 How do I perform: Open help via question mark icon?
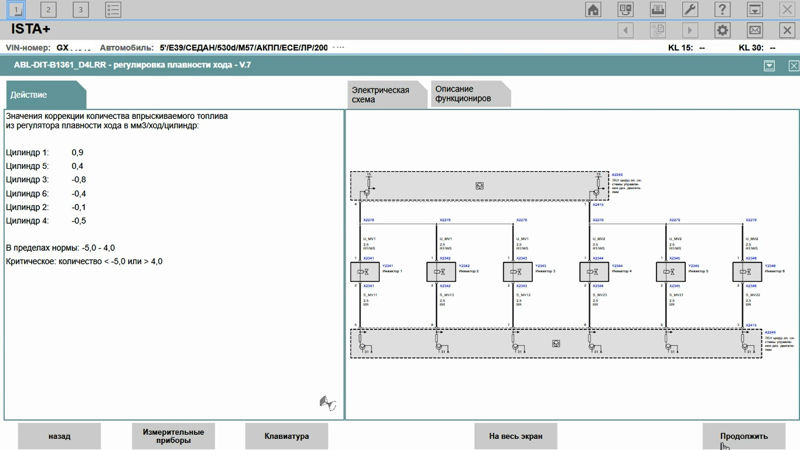721,9
